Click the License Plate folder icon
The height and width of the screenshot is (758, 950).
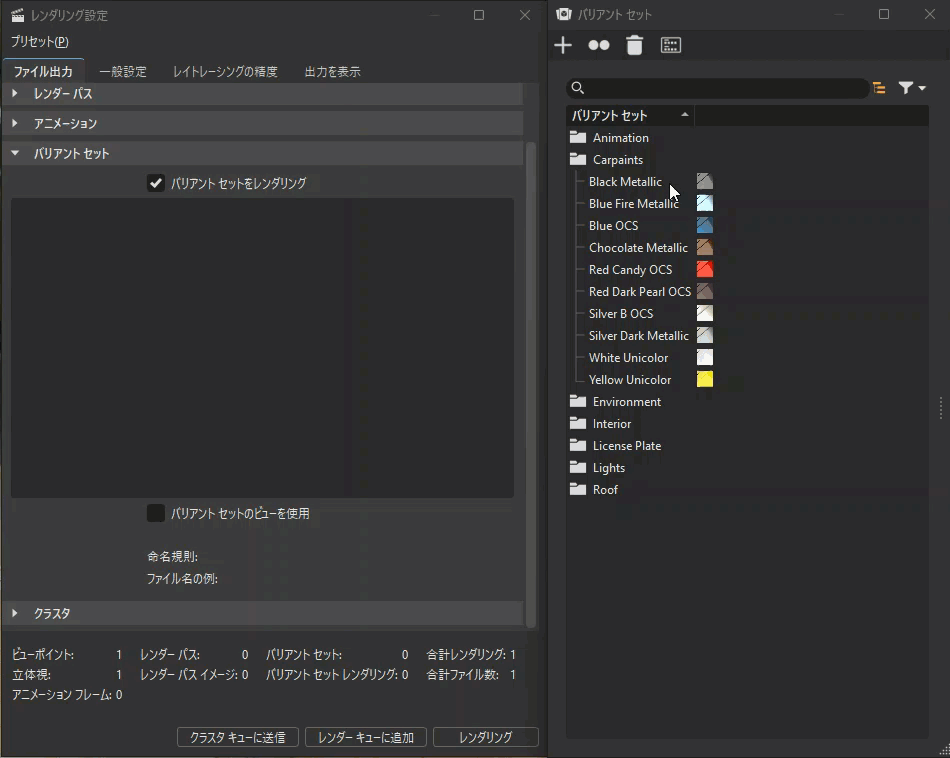point(578,445)
